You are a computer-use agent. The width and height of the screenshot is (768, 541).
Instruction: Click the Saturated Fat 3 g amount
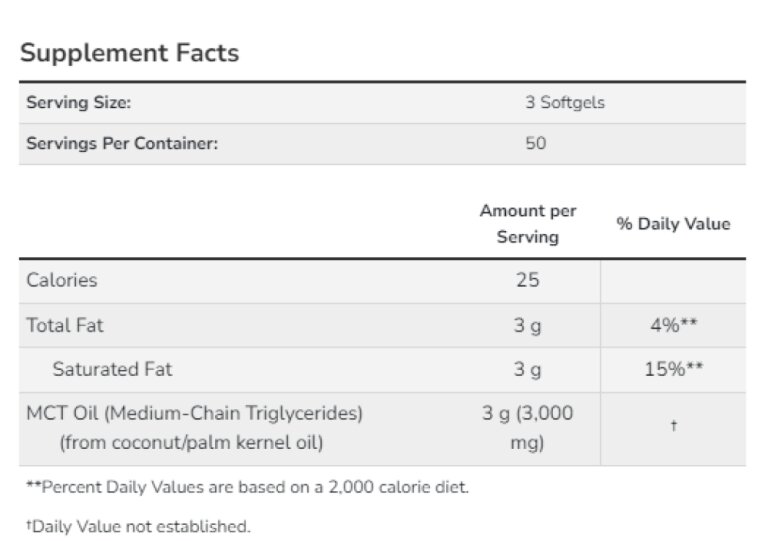click(x=527, y=369)
